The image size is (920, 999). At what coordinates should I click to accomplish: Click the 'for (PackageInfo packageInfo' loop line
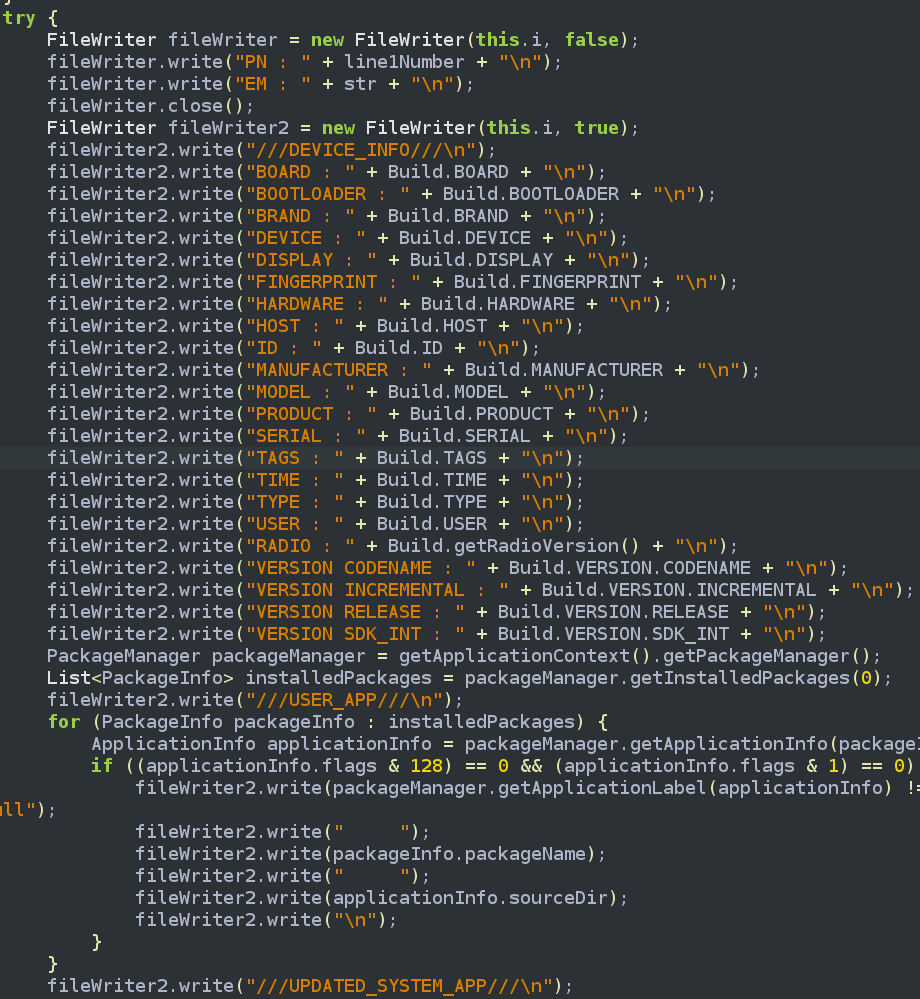[x=327, y=721]
